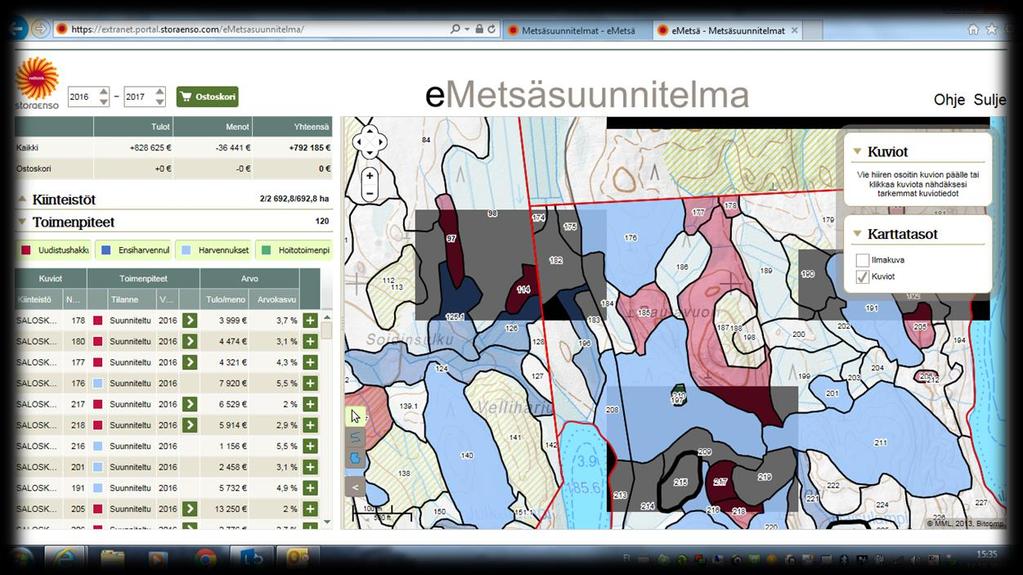Select stand 140 on the map
The height and width of the screenshot is (575, 1023).
coord(467,456)
